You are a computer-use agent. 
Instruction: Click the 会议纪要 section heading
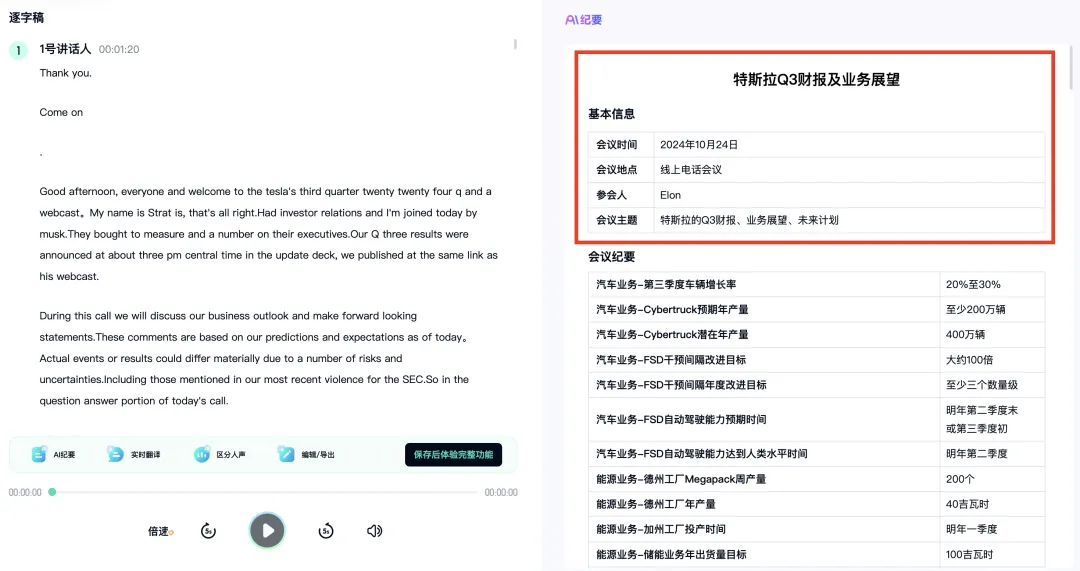(611, 257)
